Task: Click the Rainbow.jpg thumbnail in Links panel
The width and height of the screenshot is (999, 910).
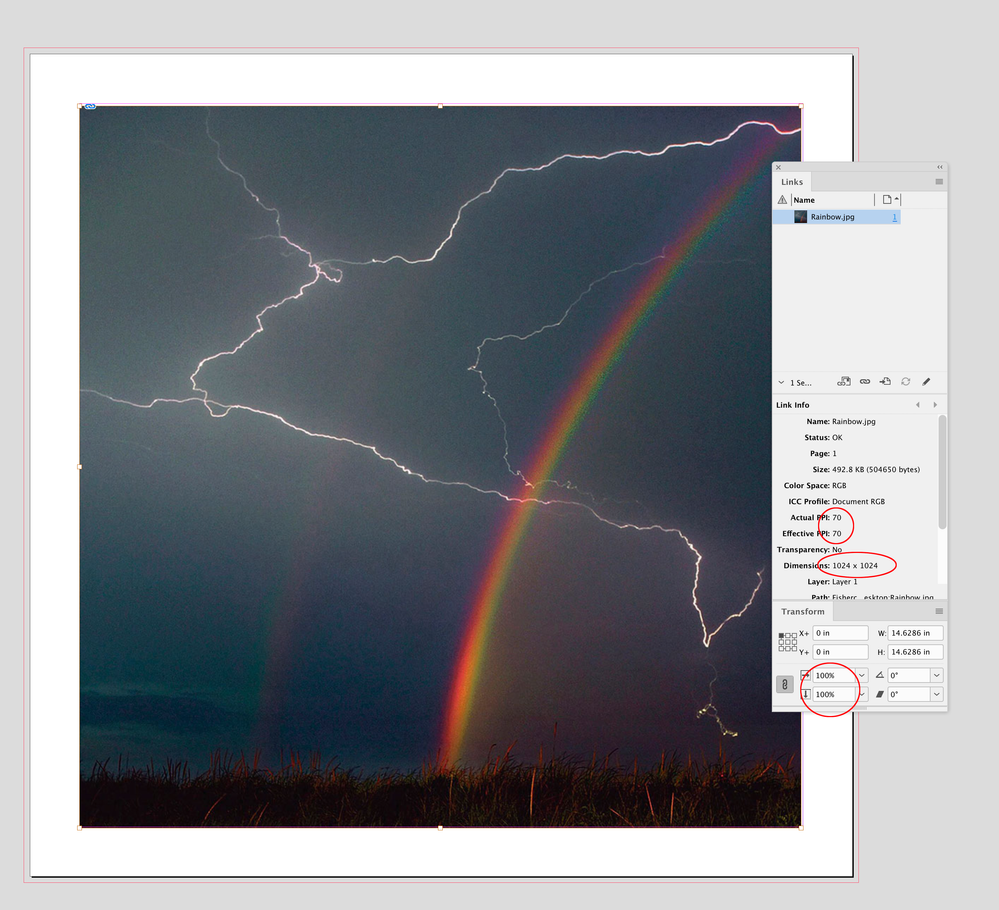Action: tap(800, 217)
